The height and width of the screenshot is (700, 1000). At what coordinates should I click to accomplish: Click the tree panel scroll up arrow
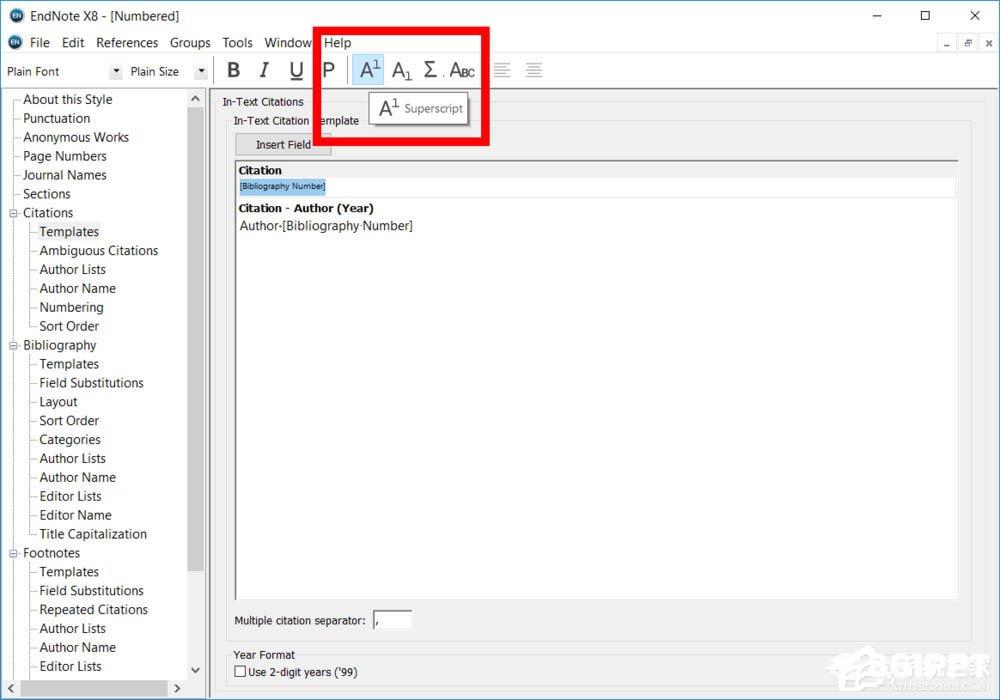(195, 99)
